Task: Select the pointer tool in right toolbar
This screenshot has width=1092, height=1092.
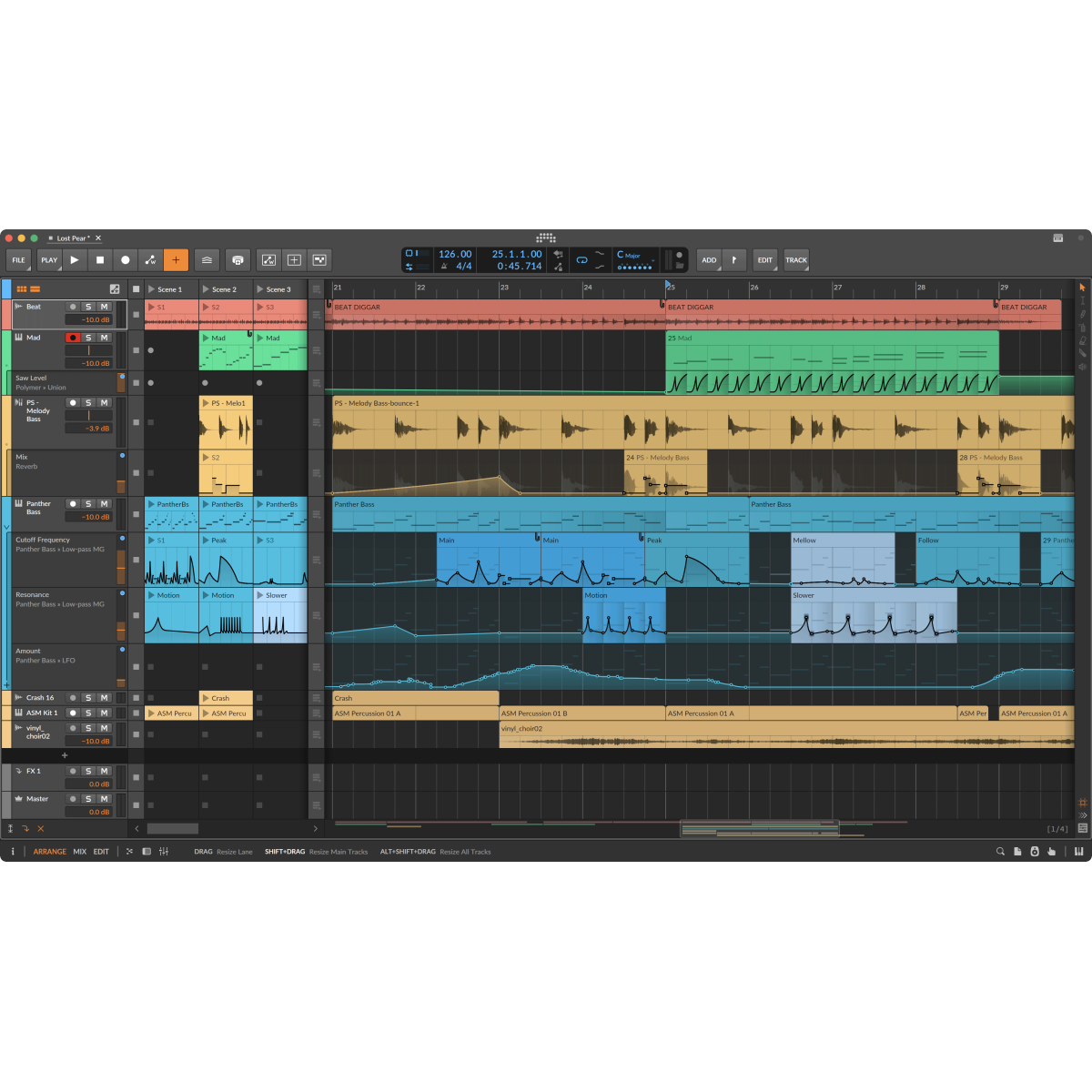Action: pos(1082,288)
